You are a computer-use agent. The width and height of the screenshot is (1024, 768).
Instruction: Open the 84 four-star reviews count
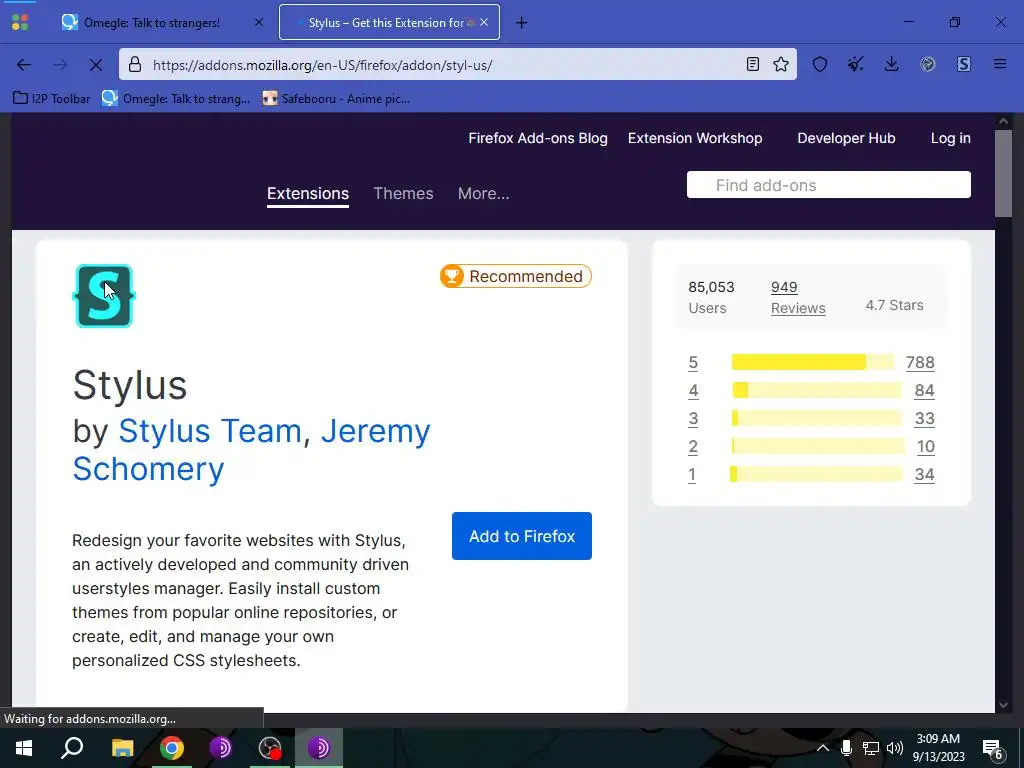[924, 391]
